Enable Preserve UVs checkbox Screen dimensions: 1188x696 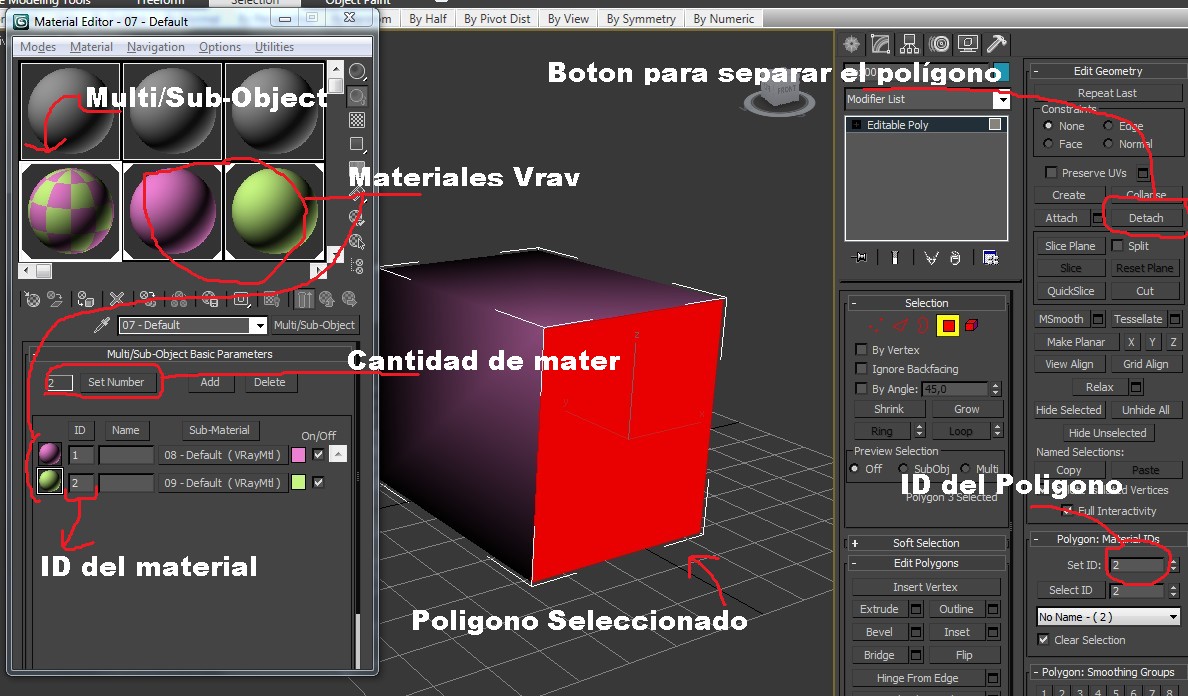1051,172
